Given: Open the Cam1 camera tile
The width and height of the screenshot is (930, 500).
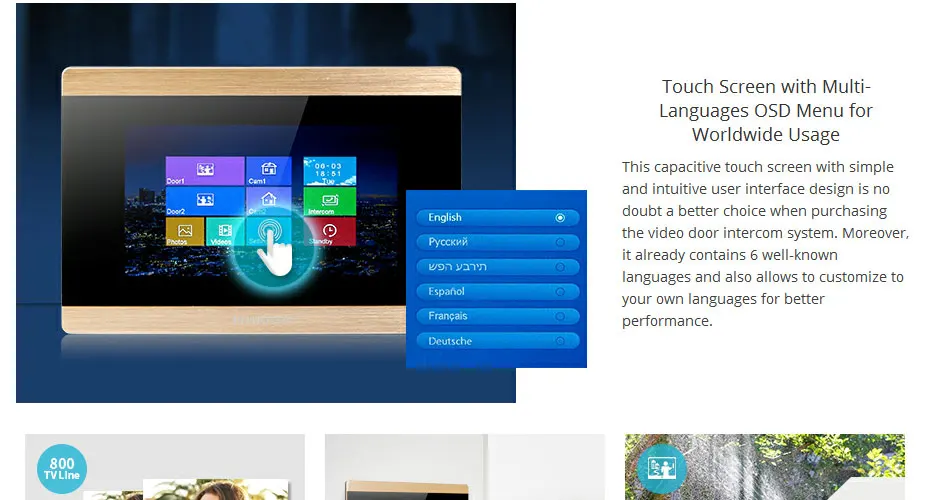Looking at the screenshot, I should pyautogui.click(x=269, y=171).
